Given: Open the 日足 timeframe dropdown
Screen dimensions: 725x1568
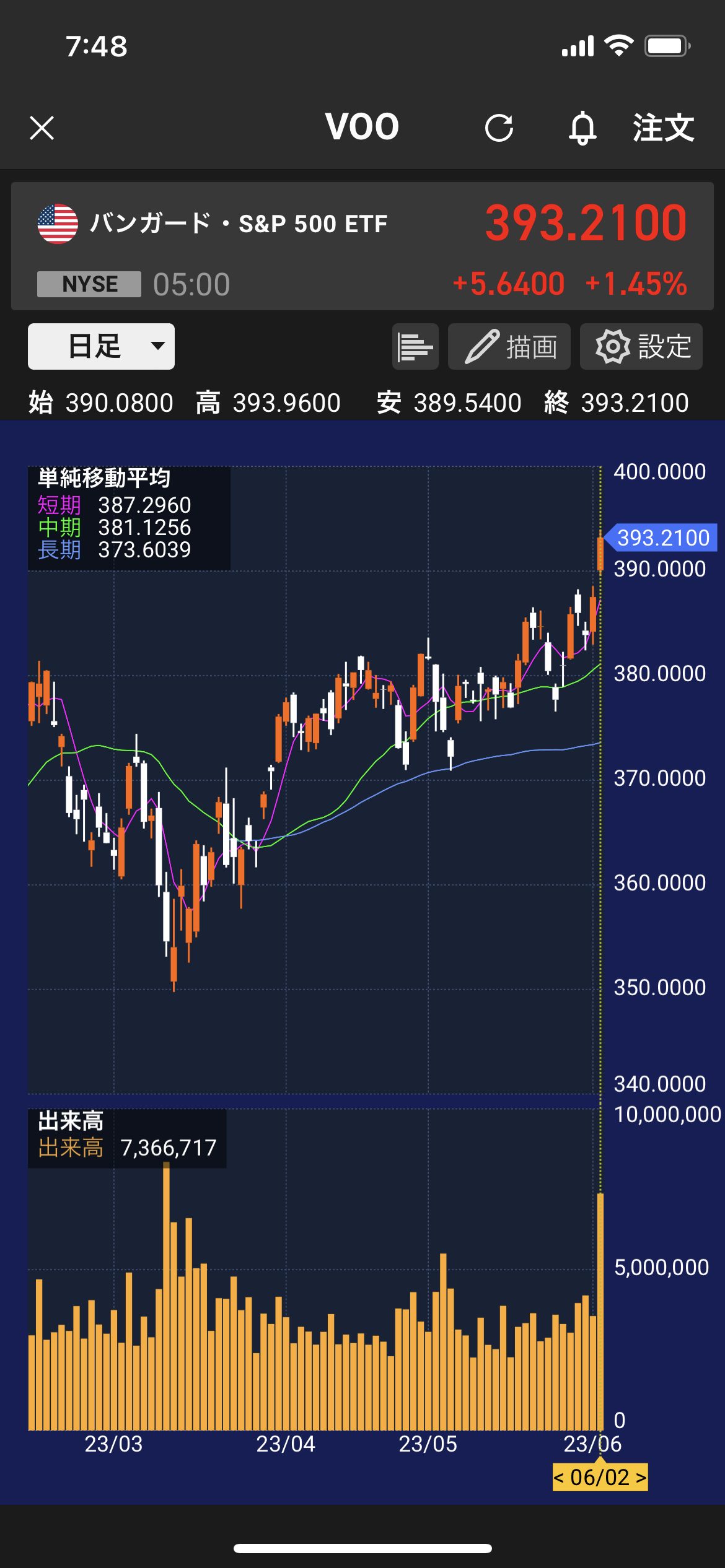Looking at the screenshot, I should [101, 347].
